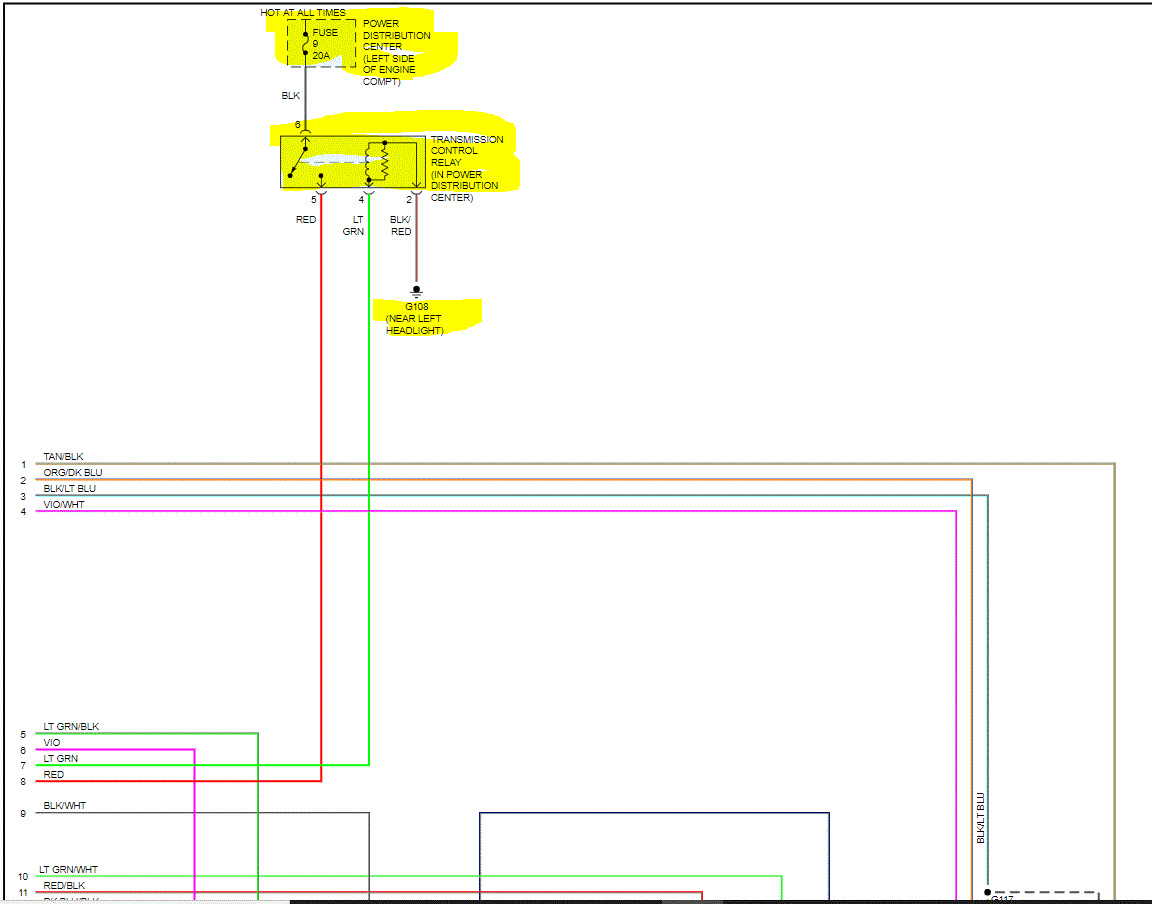Click the splice dot next to G117
The height and width of the screenshot is (904, 1152).
point(987,892)
